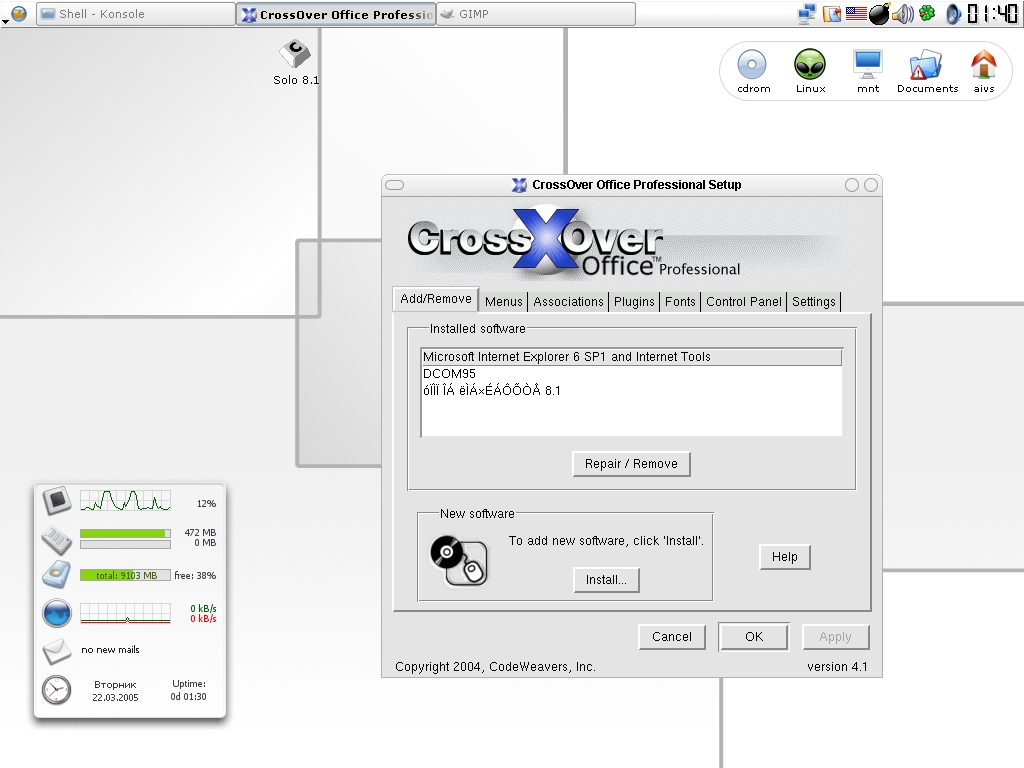Click the Repair / Remove button

pyautogui.click(x=631, y=464)
